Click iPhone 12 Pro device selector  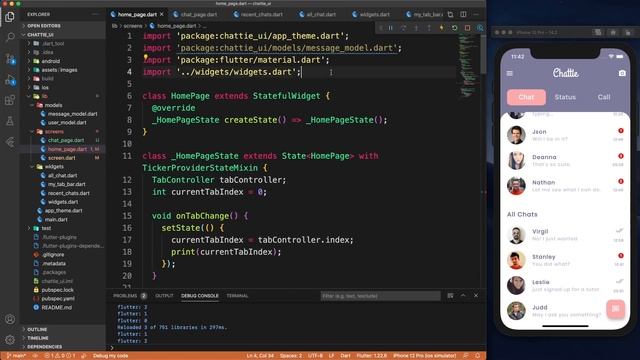click(424, 356)
